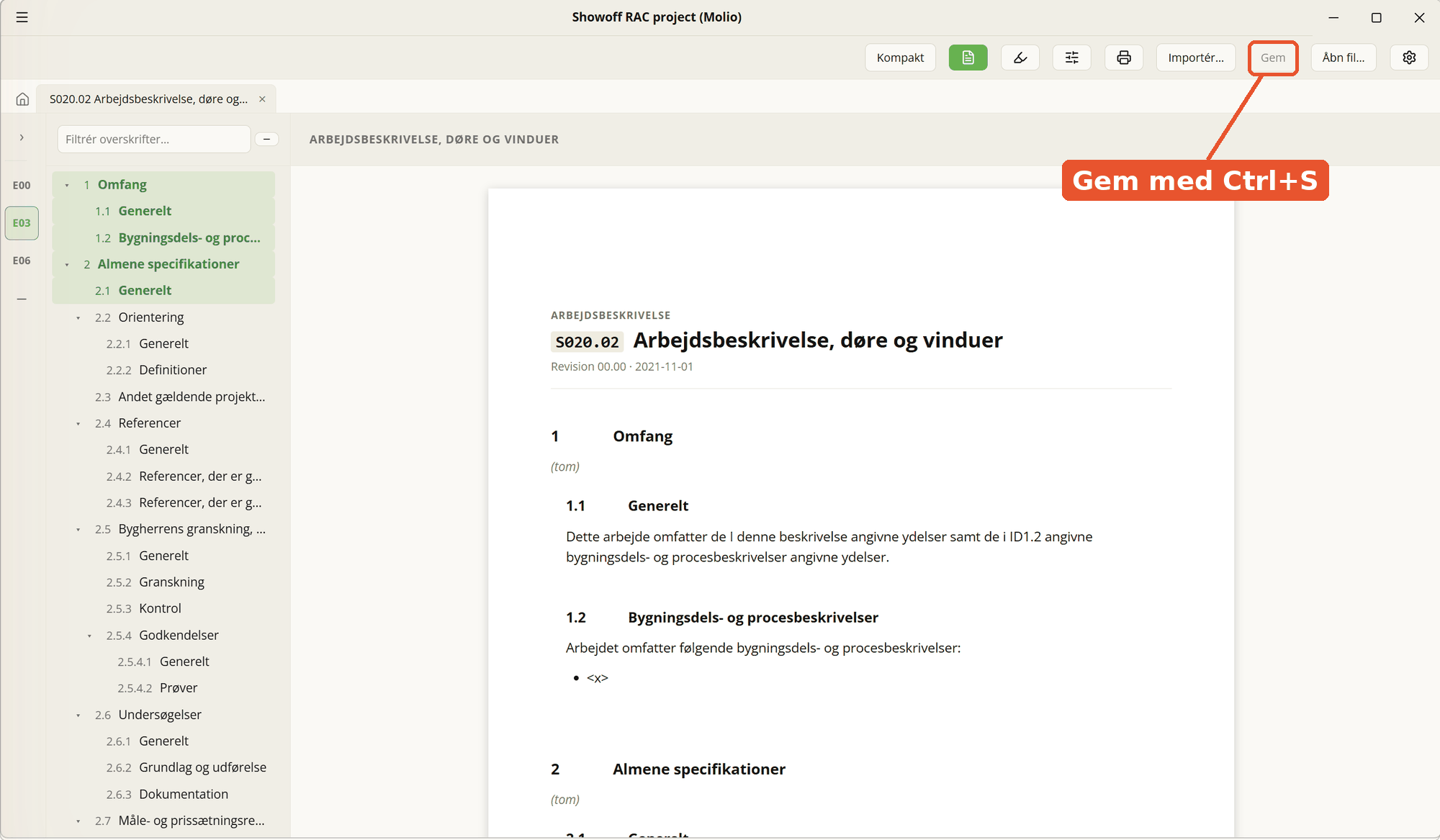Click the 1.1 Generelt heading in document
Image resolution: width=1440 pixels, height=840 pixels.
click(x=627, y=505)
